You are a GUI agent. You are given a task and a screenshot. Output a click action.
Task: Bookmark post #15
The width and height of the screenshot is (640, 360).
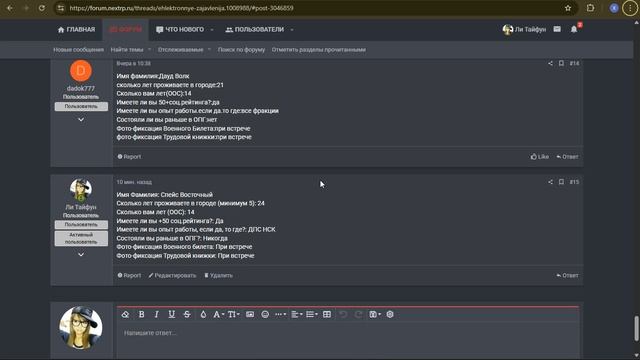coord(561,182)
